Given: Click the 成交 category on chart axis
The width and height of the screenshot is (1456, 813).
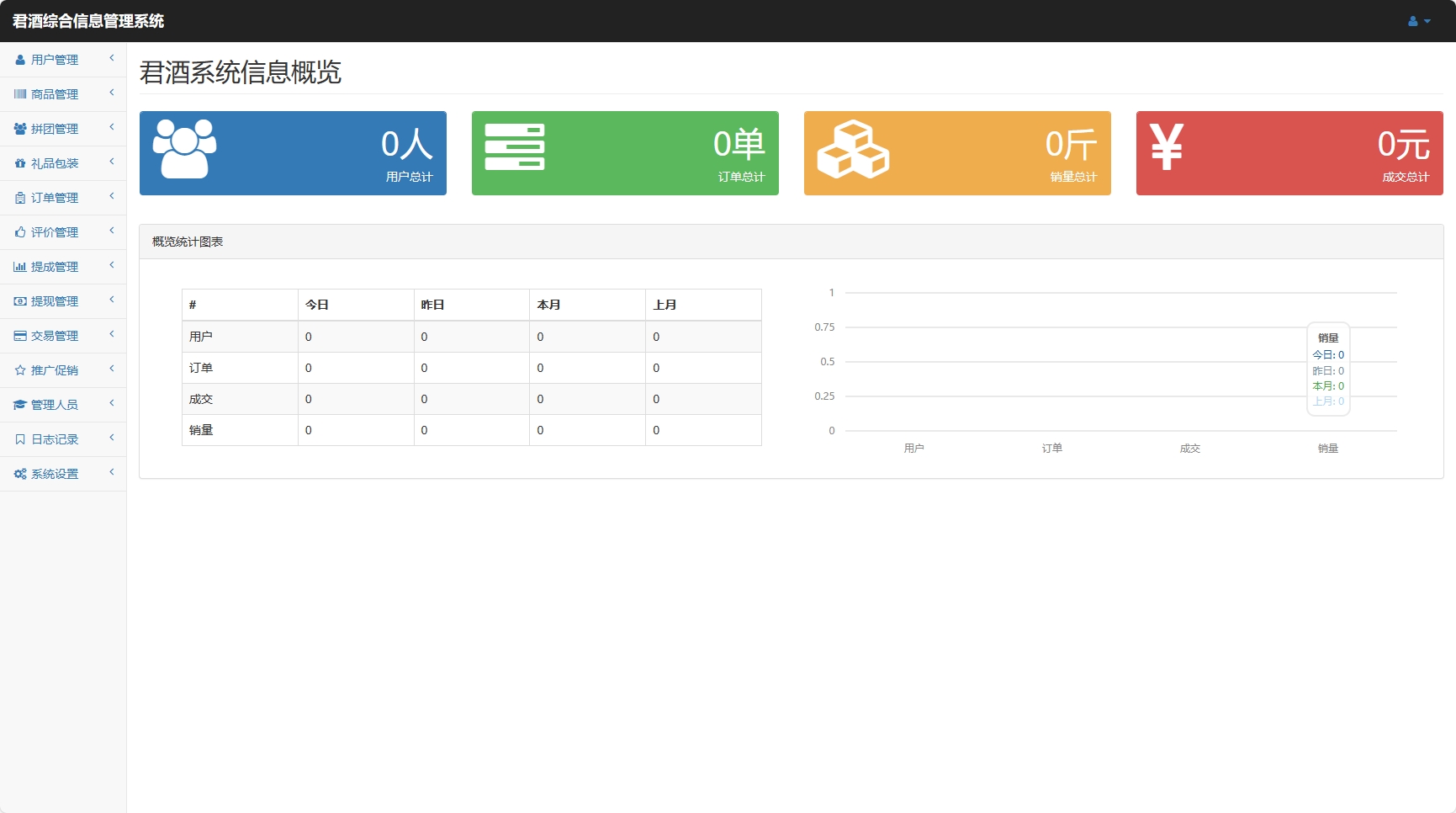Looking at the screenshot, I should tap(1190, 449).
